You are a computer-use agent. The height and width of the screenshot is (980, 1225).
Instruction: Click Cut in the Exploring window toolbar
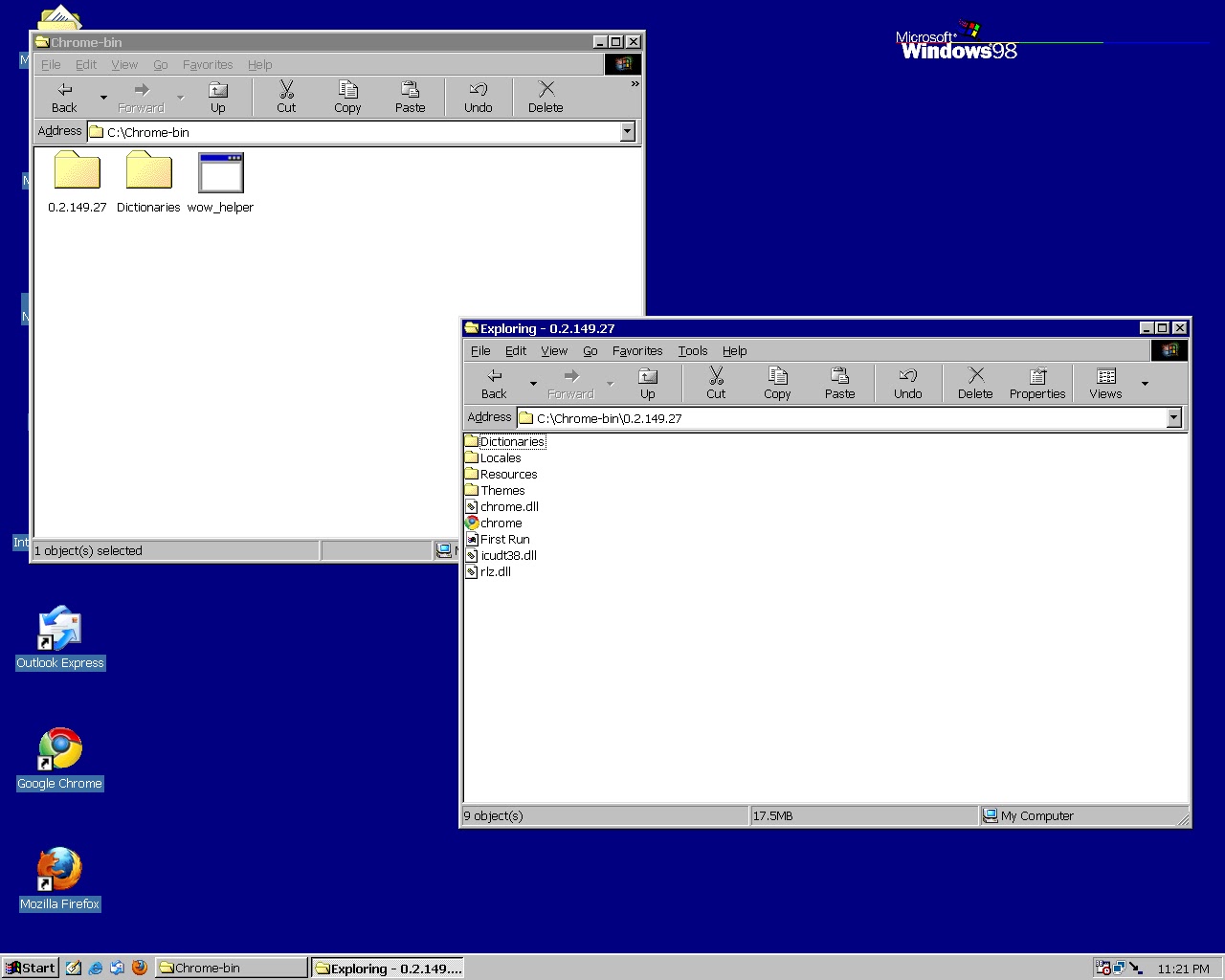716,383
